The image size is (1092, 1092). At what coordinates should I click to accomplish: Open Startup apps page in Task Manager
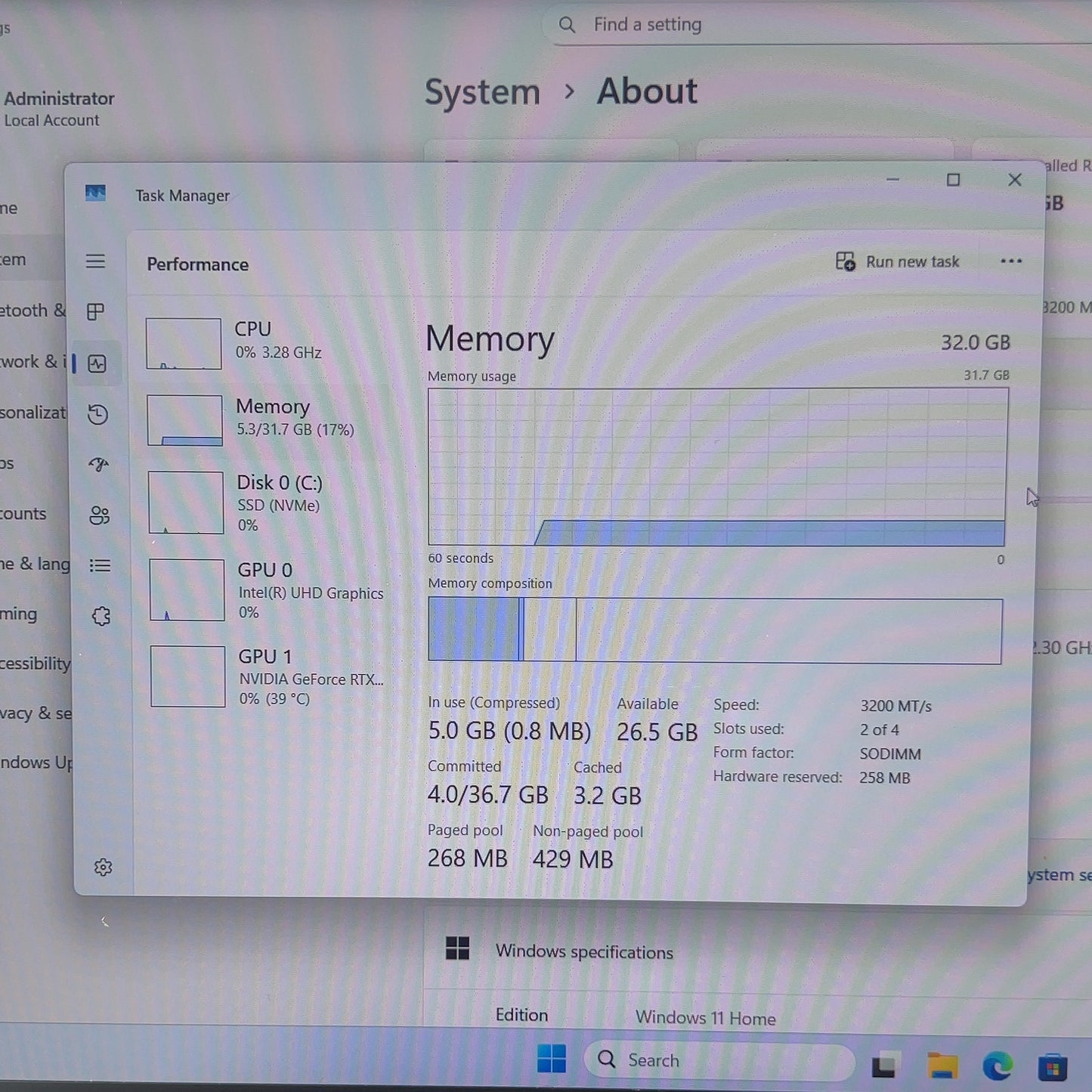98,465
